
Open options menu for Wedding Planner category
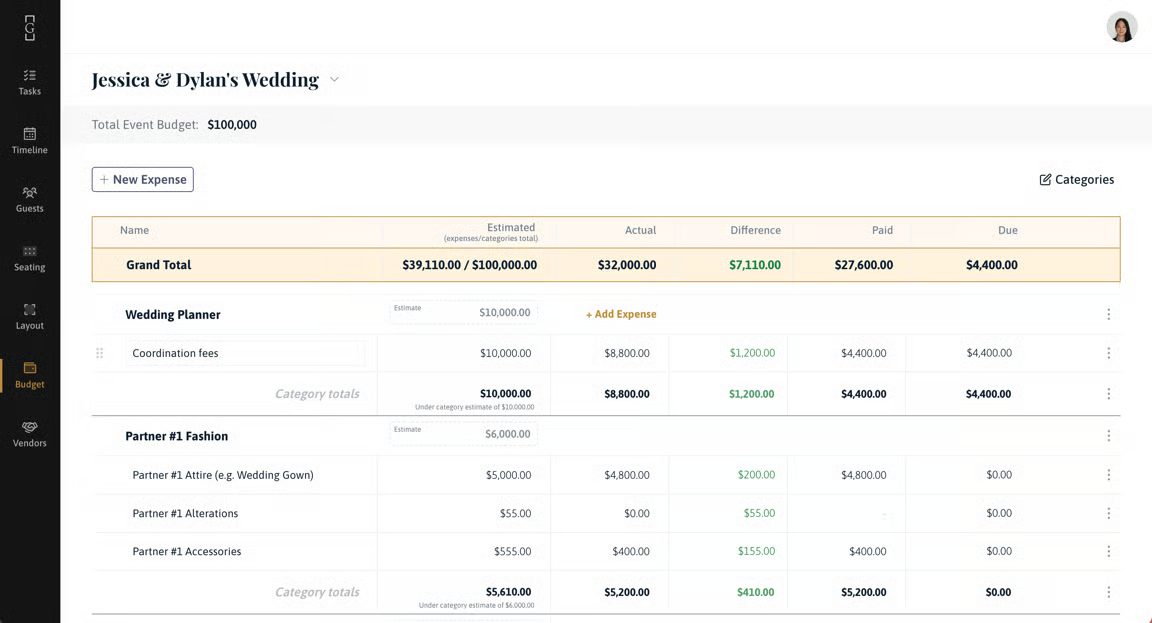1108,314
